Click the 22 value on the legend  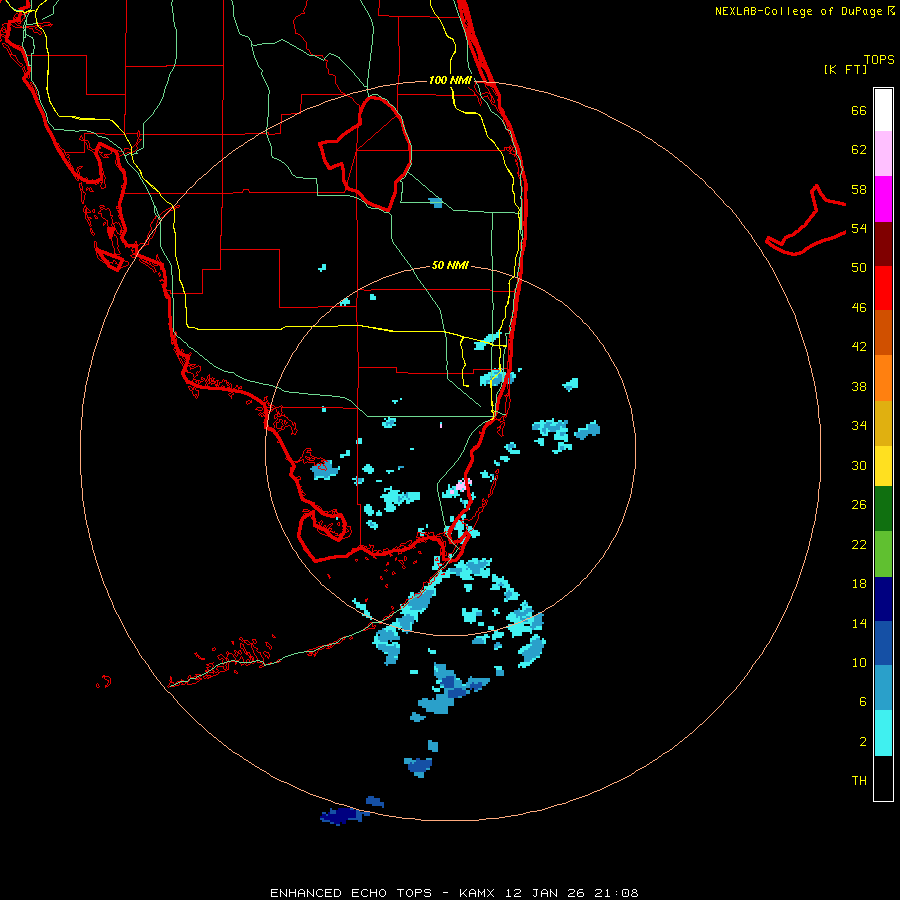point(859,545)
